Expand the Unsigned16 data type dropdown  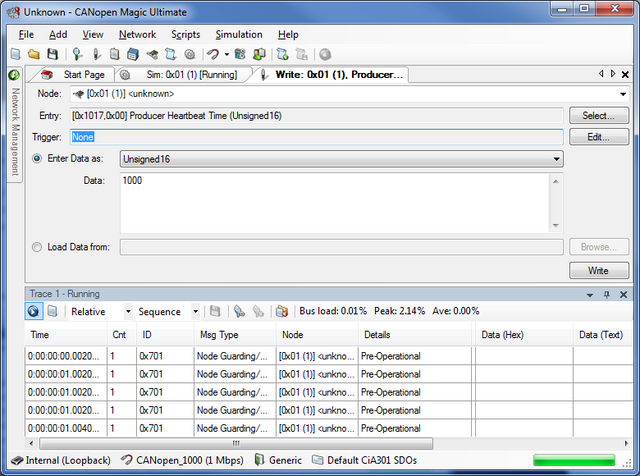click(x=556, y=158)
